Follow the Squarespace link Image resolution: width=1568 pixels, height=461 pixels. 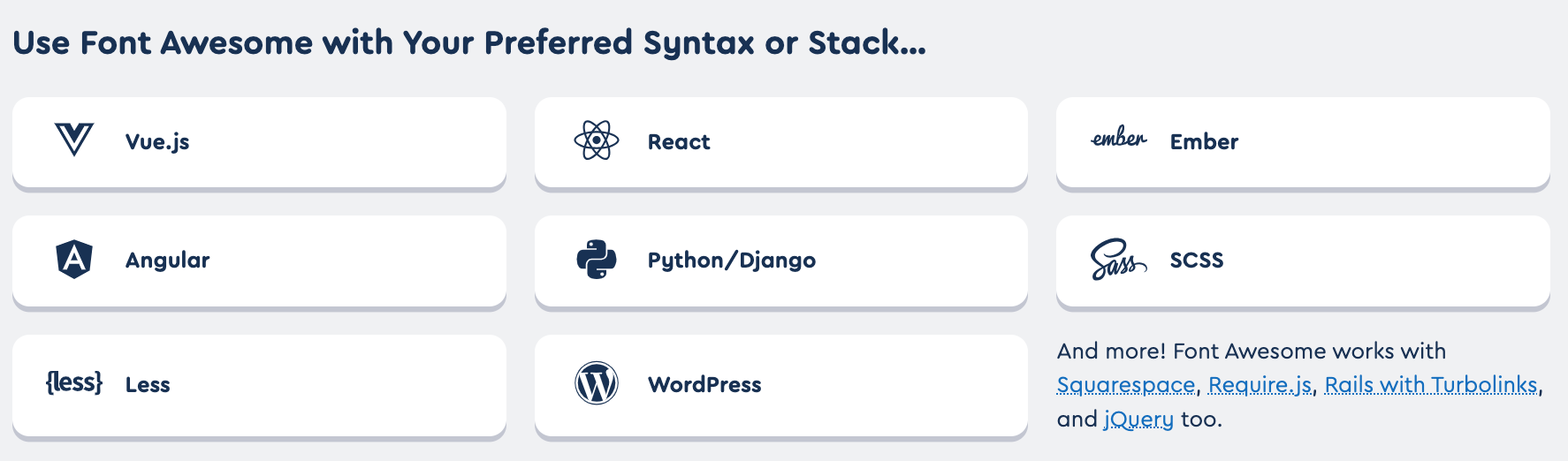[1126, 385]
